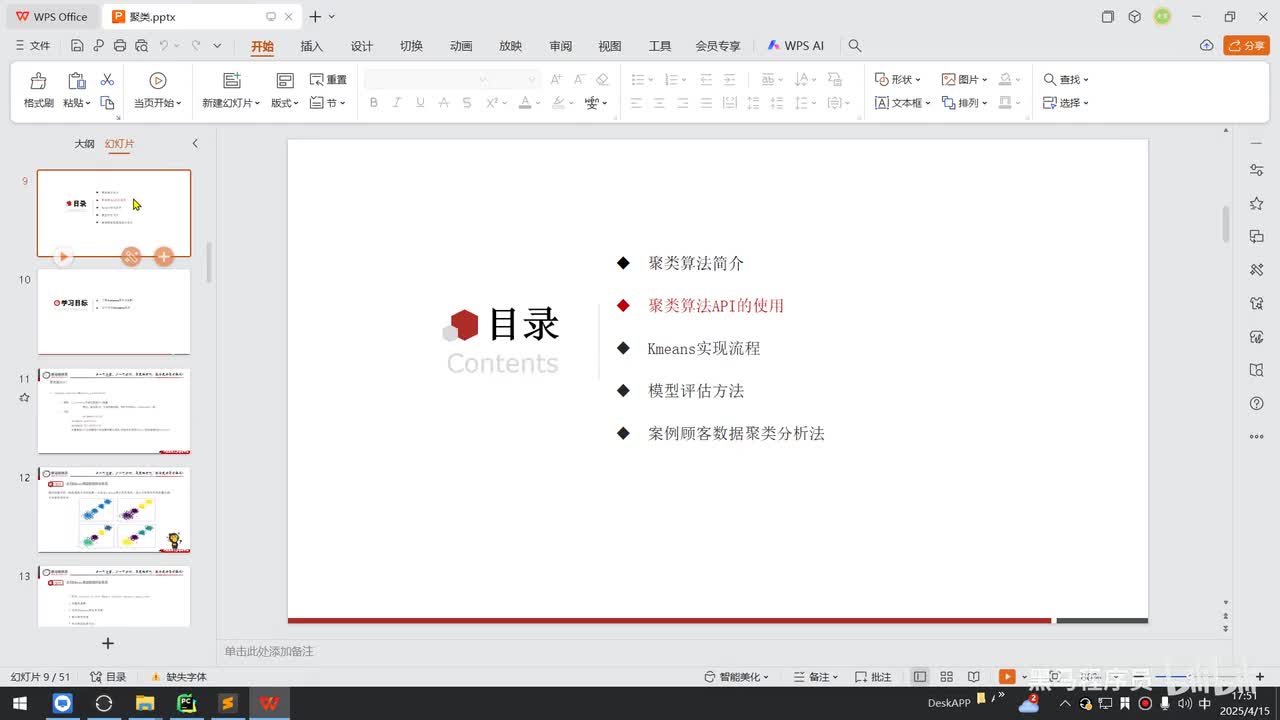
Task: Collapse the slide thumbnail panel arrow
Action: tap(195, 144)
